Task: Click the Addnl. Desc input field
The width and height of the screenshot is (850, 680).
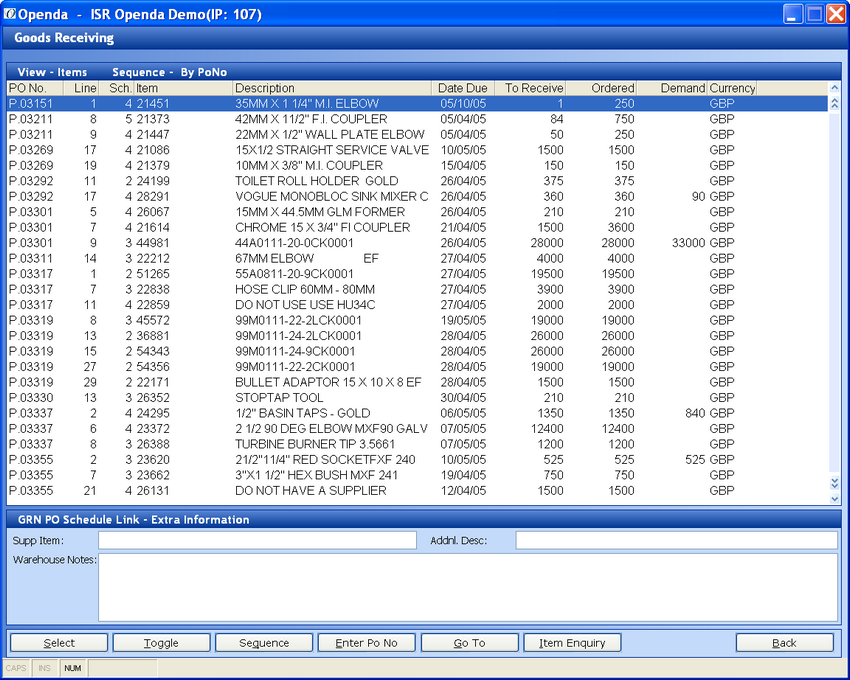Action: [x=677, y=540]
